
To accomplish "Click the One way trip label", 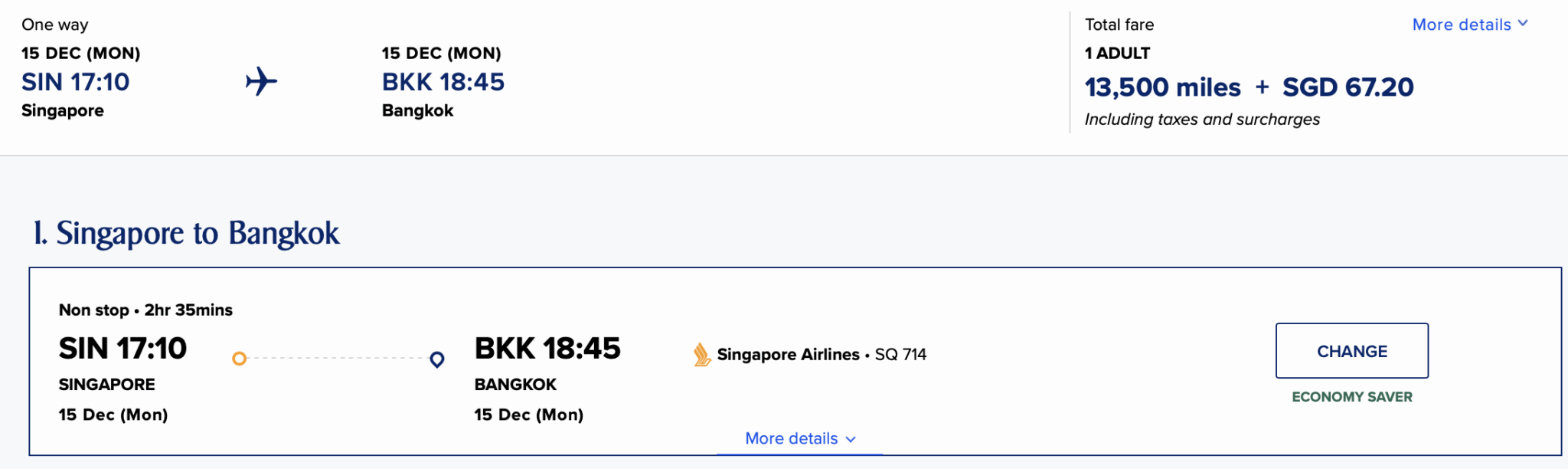I will pos(54,24).
